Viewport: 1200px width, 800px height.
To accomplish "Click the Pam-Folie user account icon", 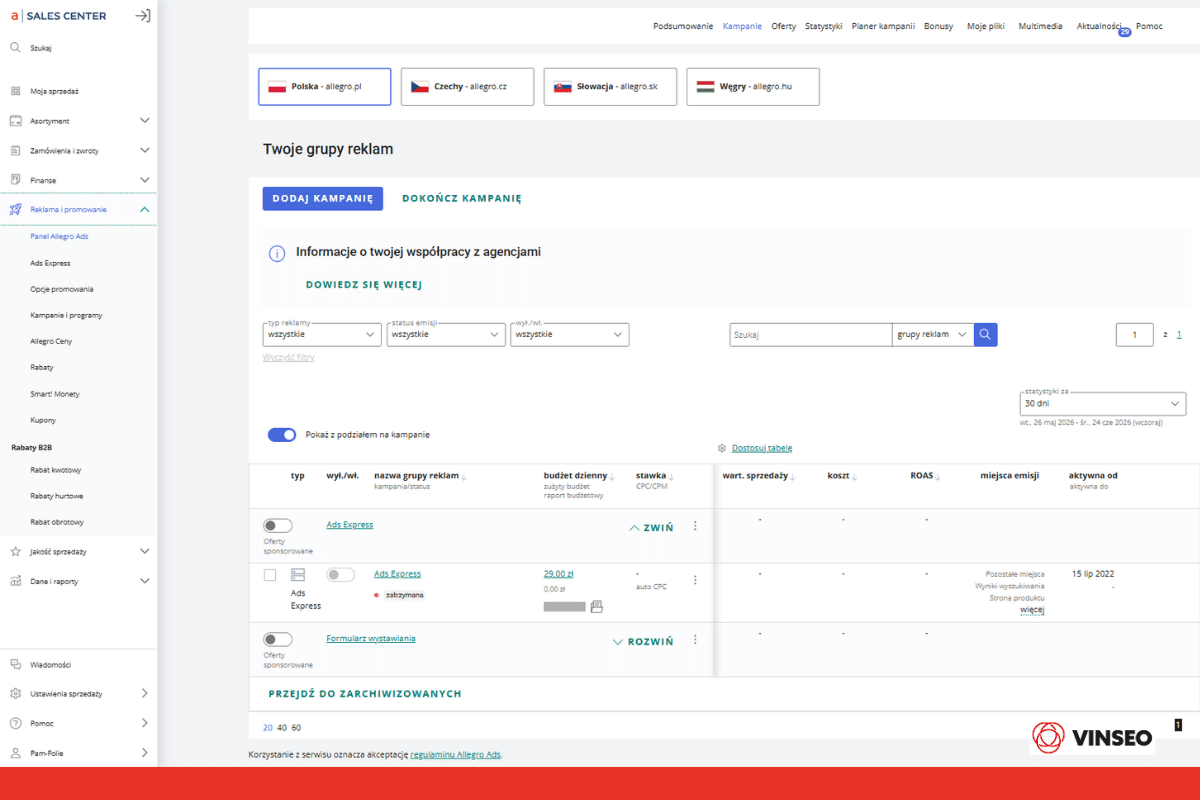I will point(15,753).
